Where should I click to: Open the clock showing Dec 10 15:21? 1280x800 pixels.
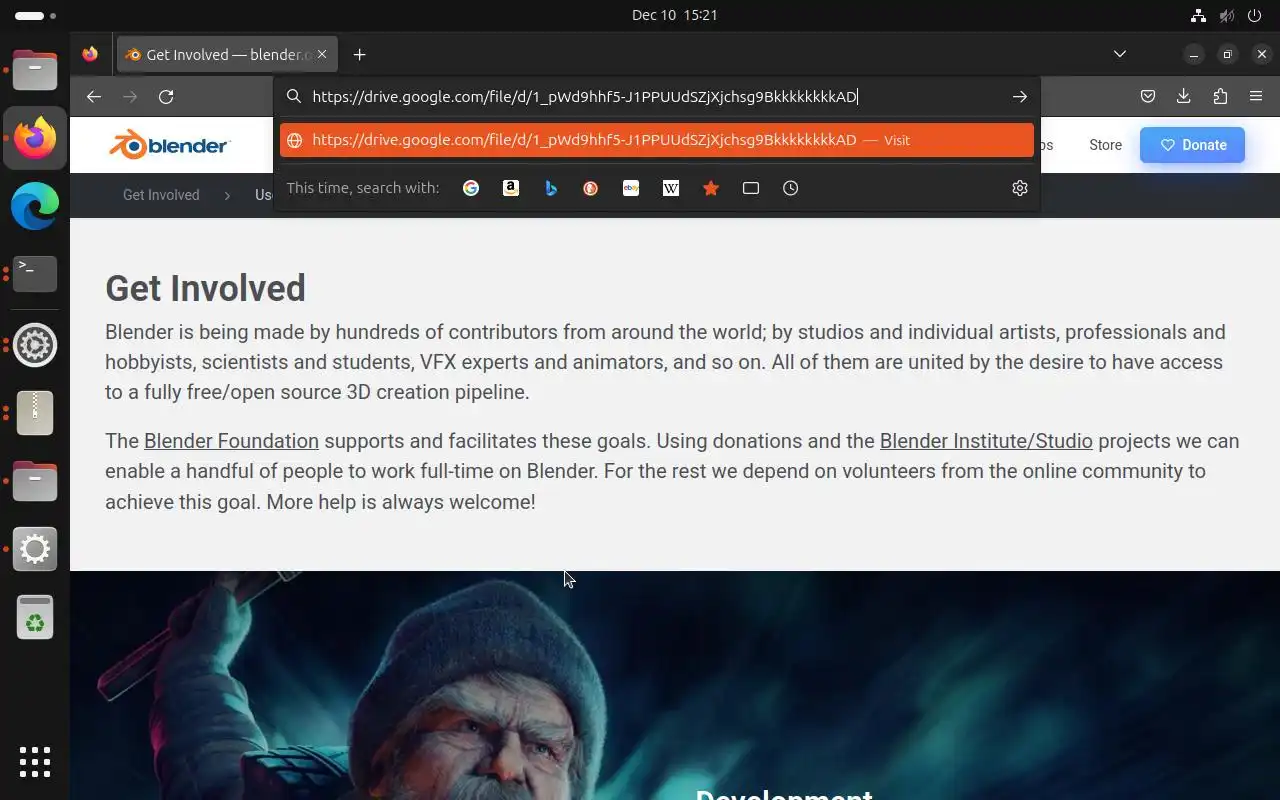pos(674,15)
